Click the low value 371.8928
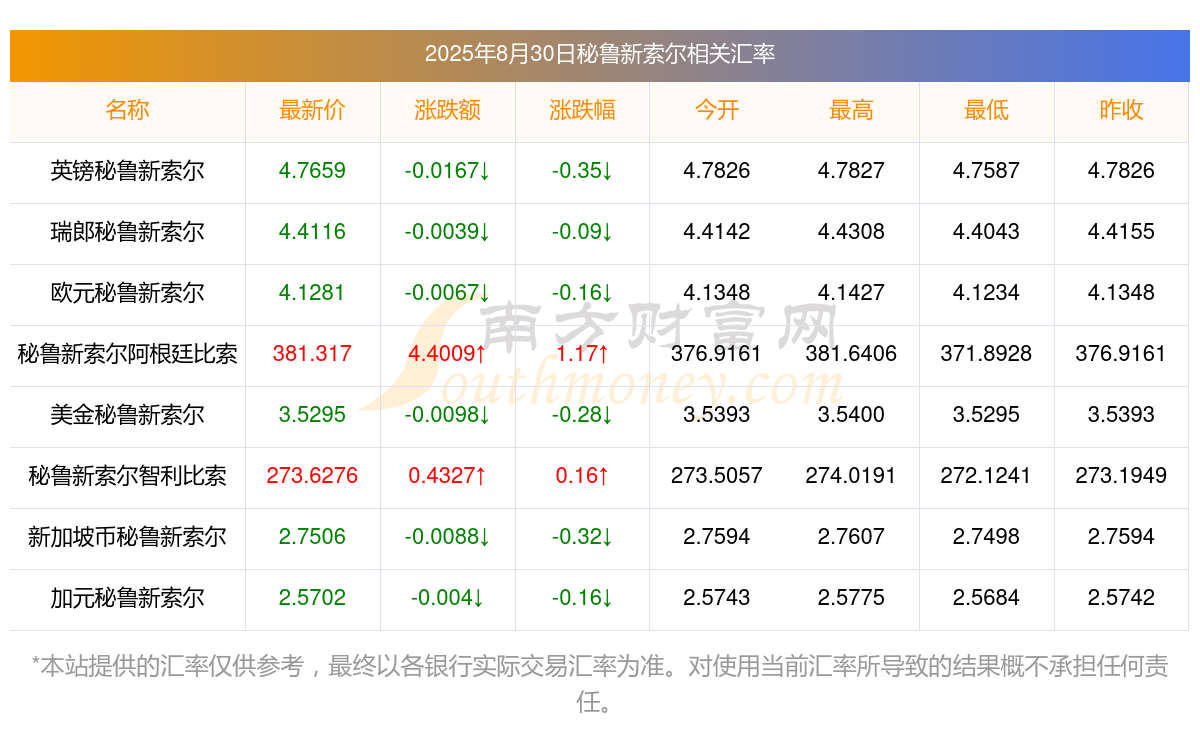Viewport: 1200px width, 733px height. tap(987, 354)
